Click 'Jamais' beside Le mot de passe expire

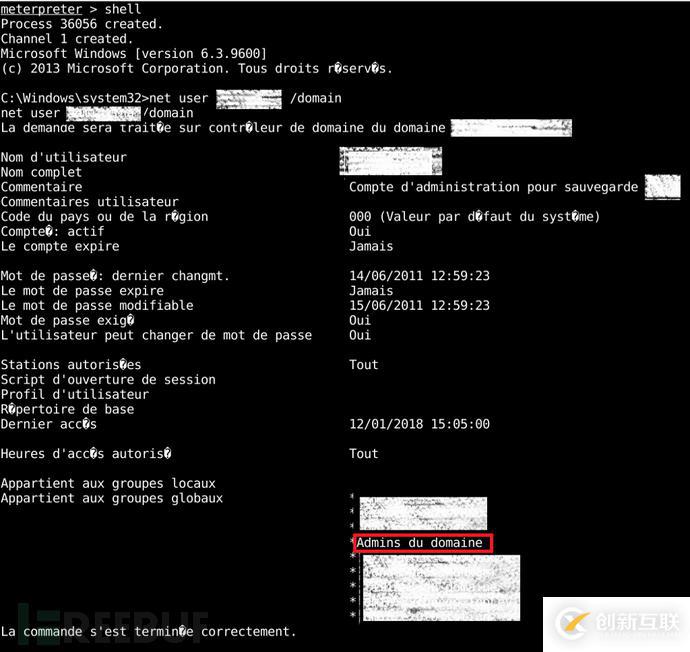tap(371, 291)
